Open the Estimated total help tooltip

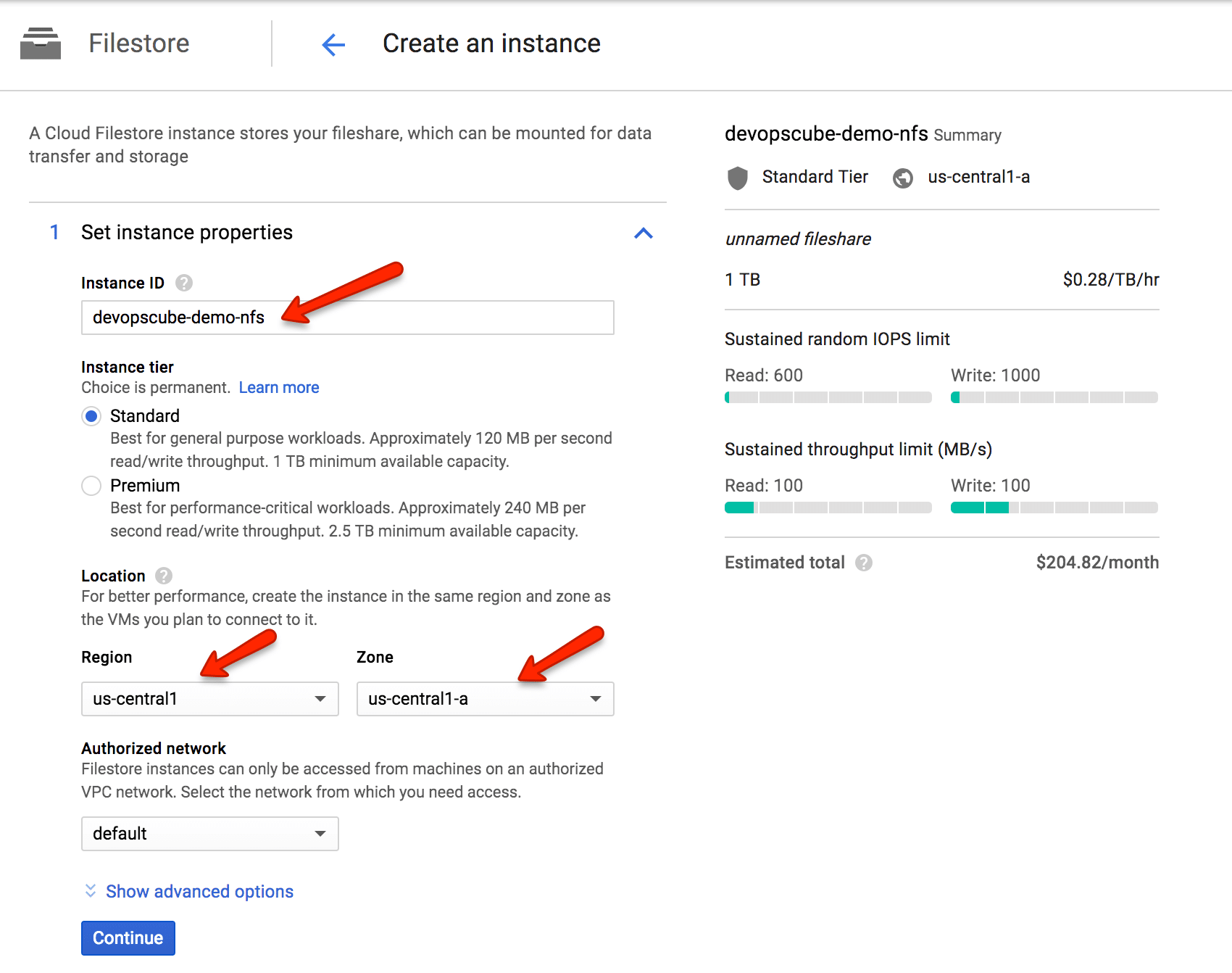click(x=863, y=562)
